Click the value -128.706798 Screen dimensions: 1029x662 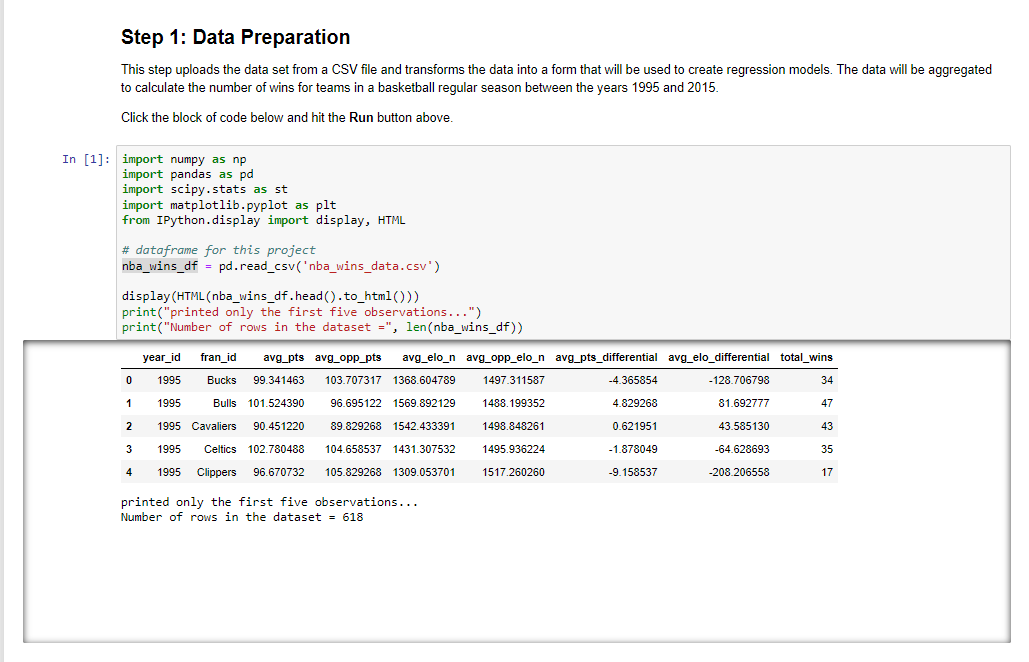coord(740,381)
